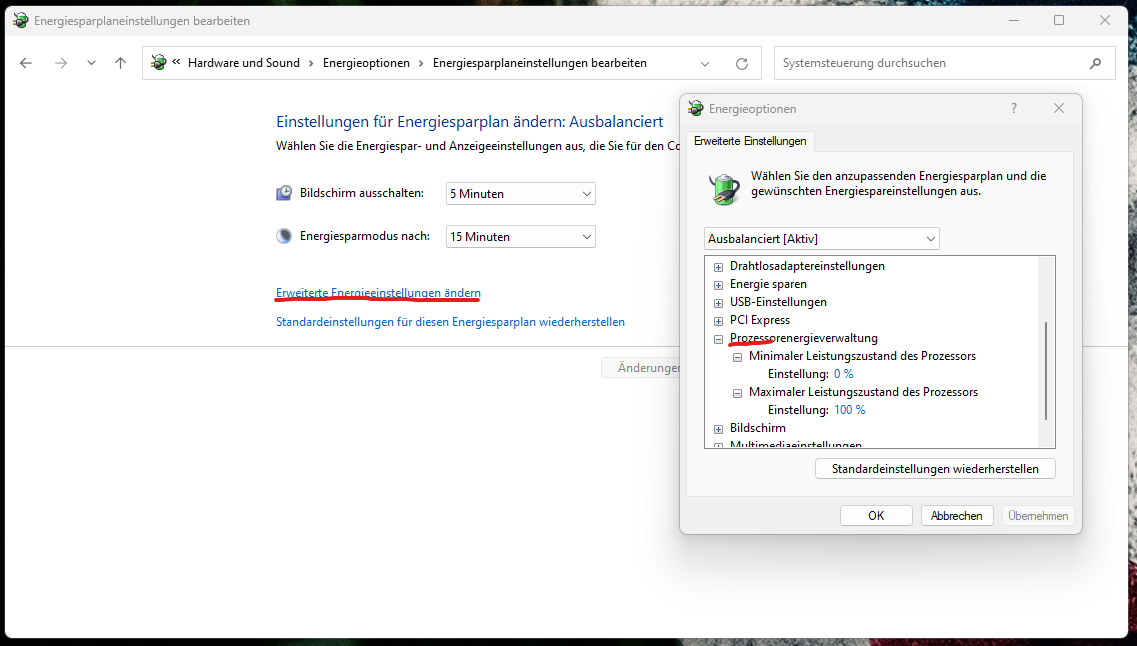1137x646 pixels.
Task: Expand USB-Einstellungen node
Action: tap(719, 303)
